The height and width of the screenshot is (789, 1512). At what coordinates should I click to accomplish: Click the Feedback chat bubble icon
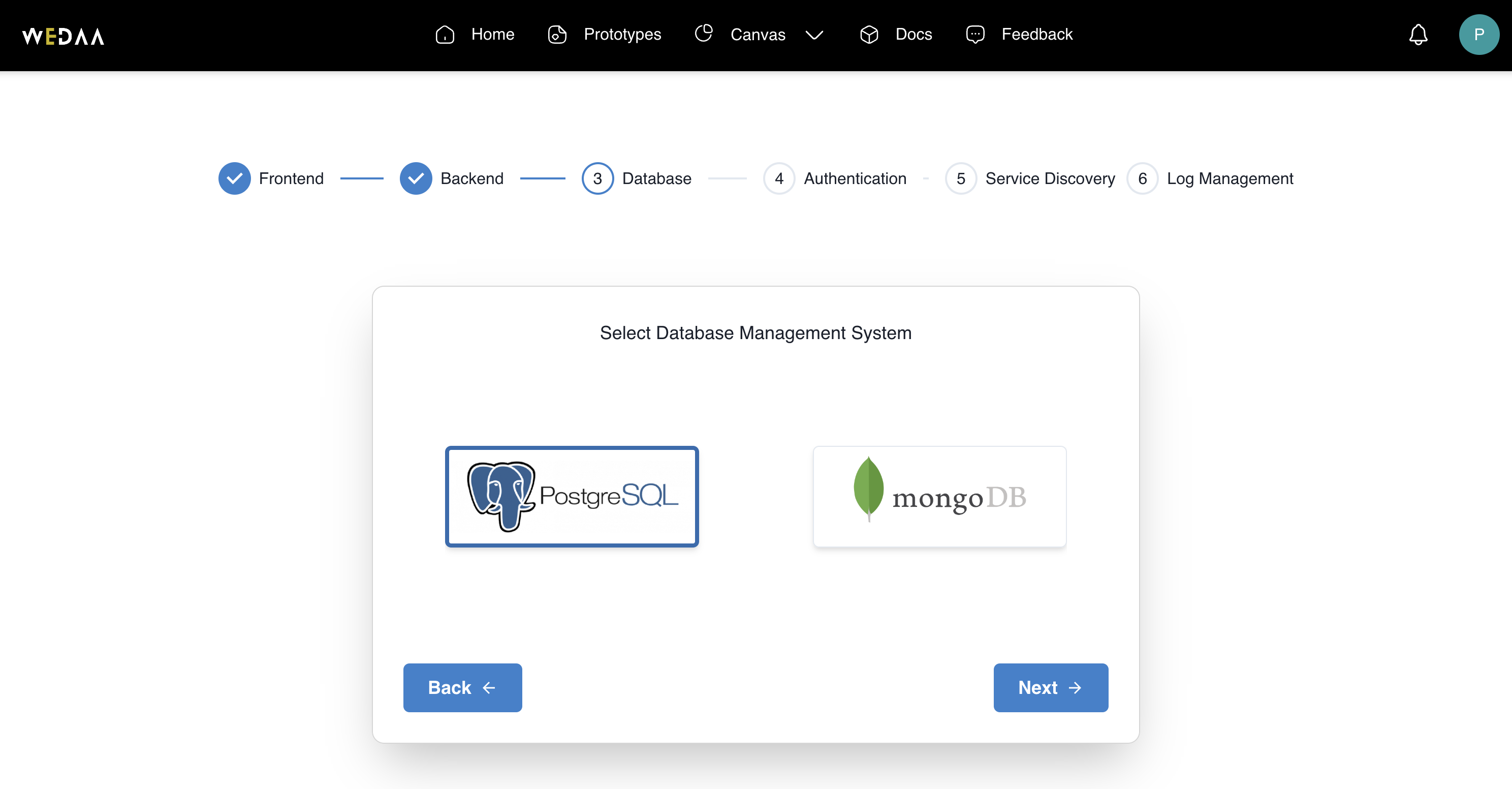(975, 35)
